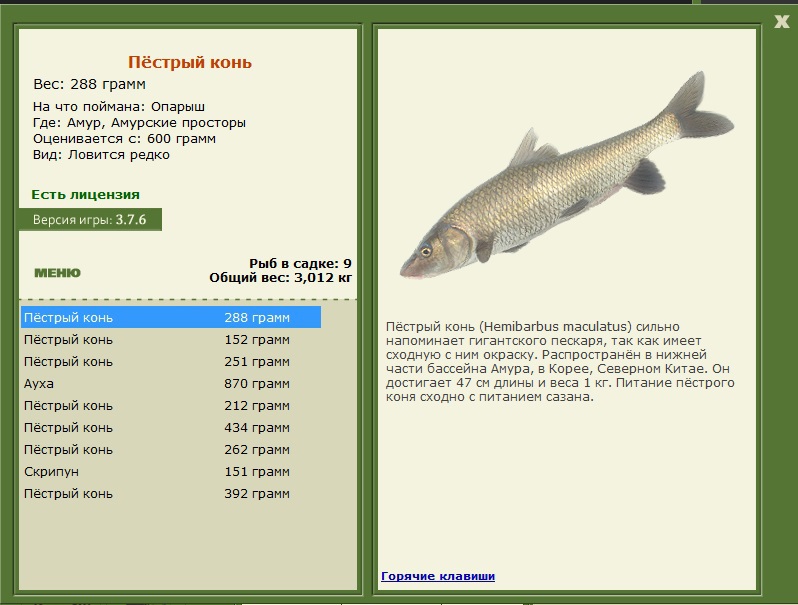Select Пёстрый конь 288 грамм row
The image size is (798, 605).
click(171, 317)
